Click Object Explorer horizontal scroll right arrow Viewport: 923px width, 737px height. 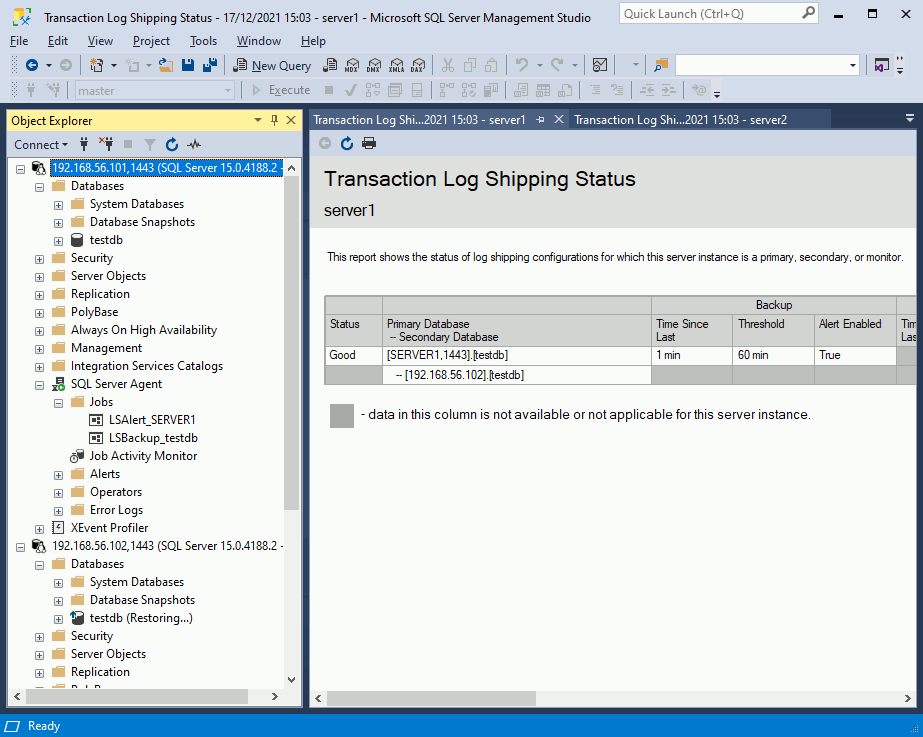click(274, 696)
